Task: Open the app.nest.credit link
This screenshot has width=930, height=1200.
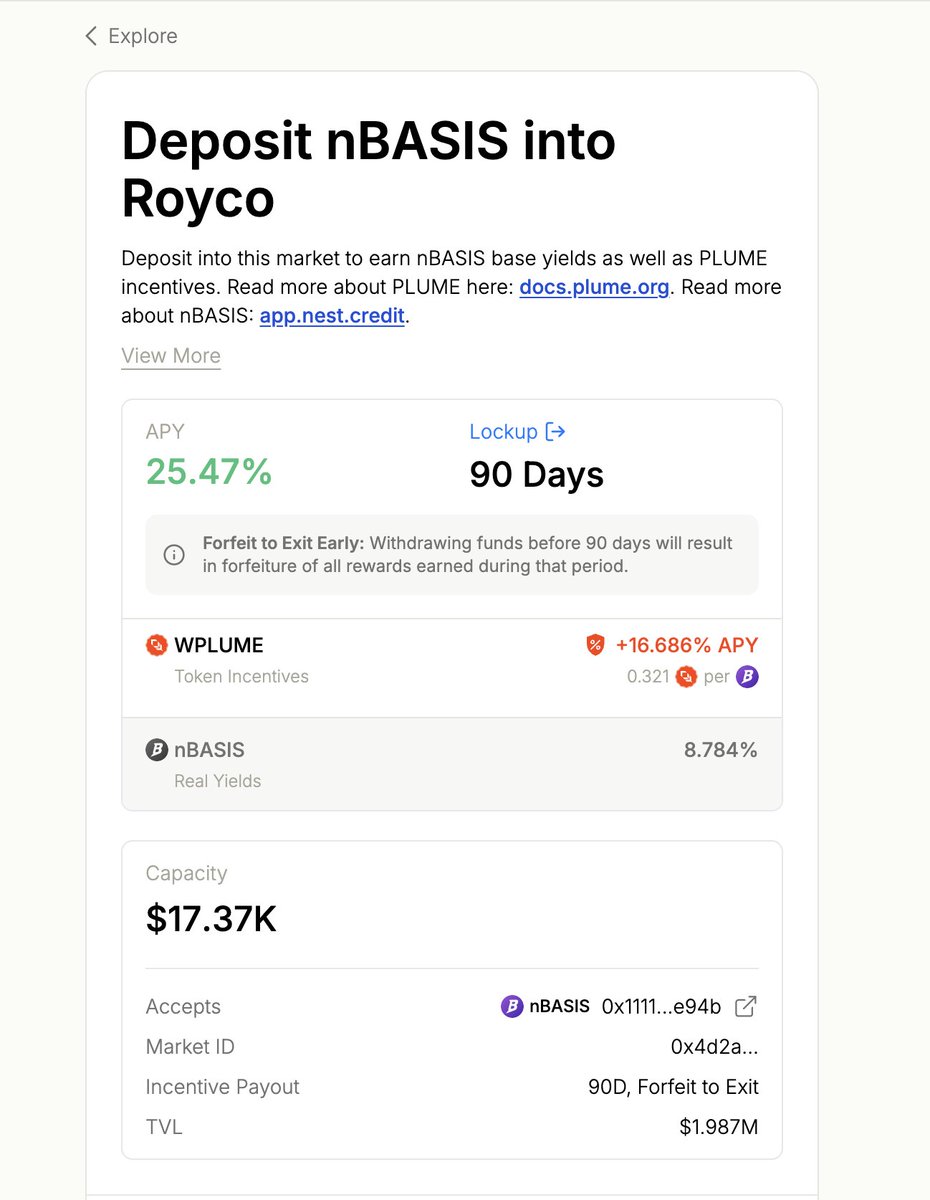Action: point(331,316)
